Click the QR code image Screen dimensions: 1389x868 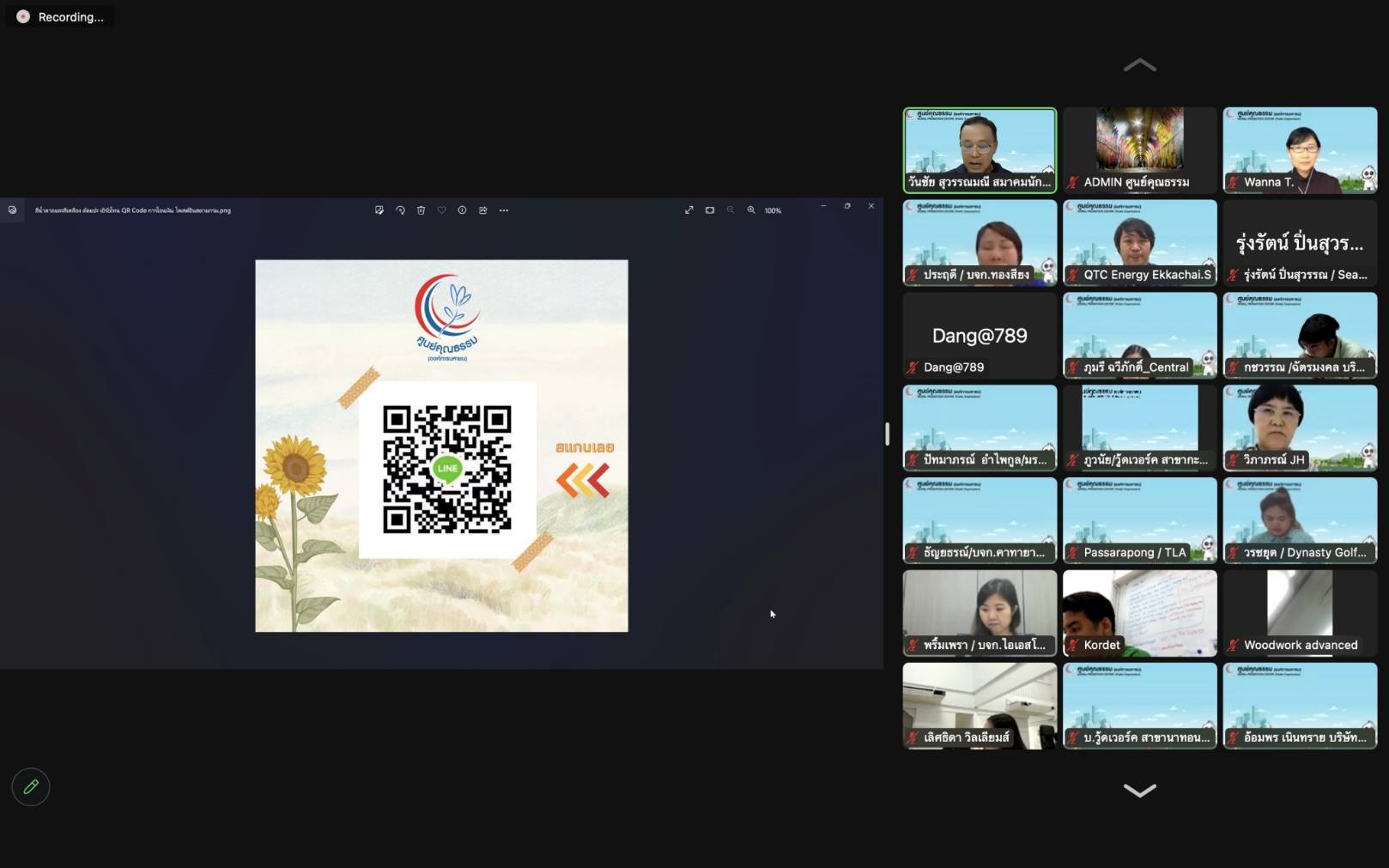coord(447,470)
